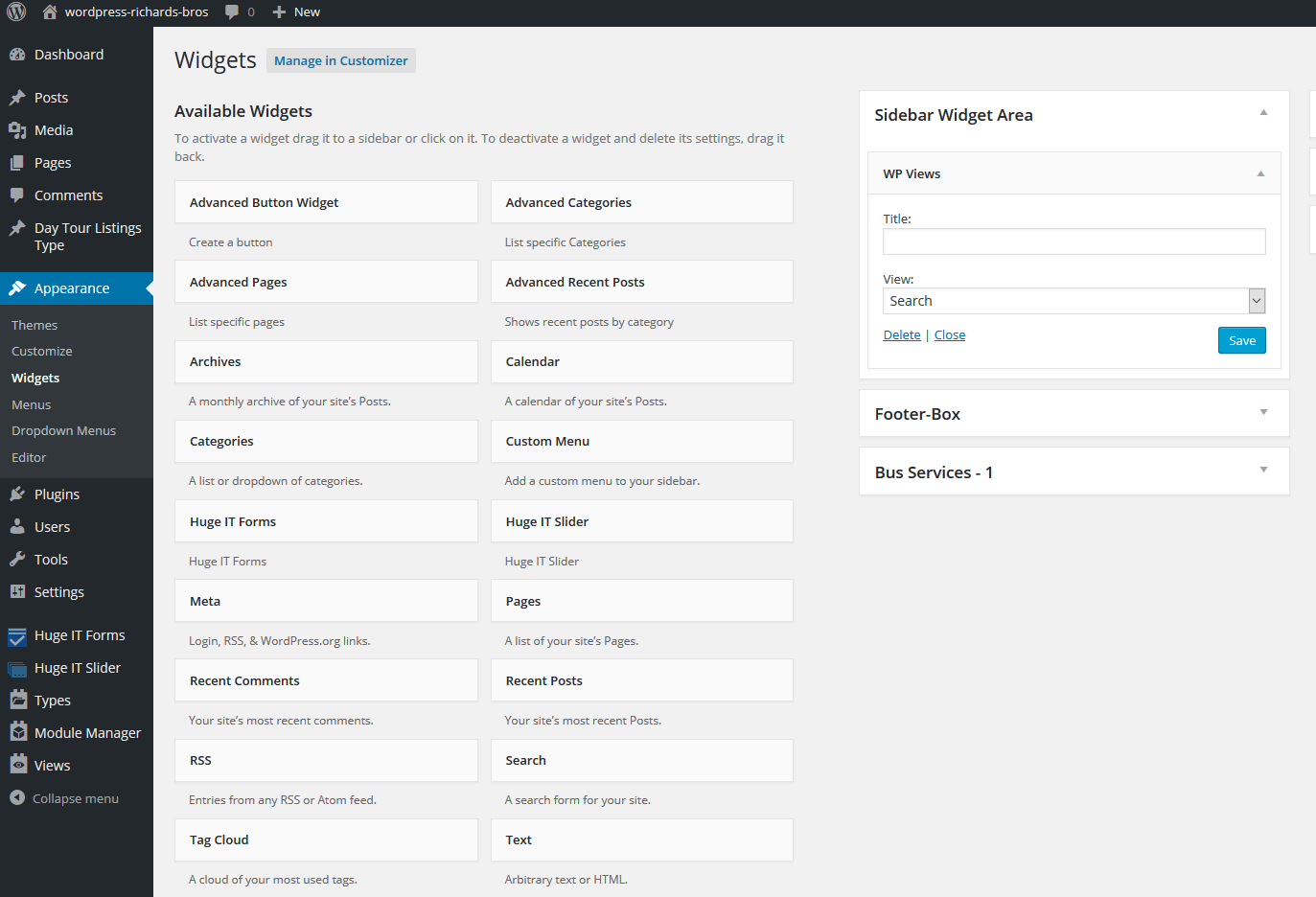1316x897 pixels.
Task: Select the Advanced Categories widget
Action: pos(642,202)
